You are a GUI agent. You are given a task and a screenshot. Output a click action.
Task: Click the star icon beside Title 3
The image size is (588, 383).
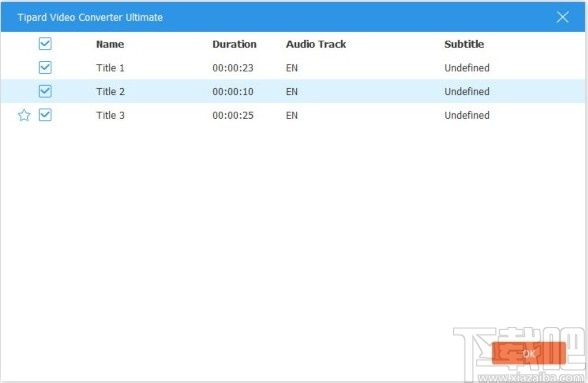coord(24,115)
